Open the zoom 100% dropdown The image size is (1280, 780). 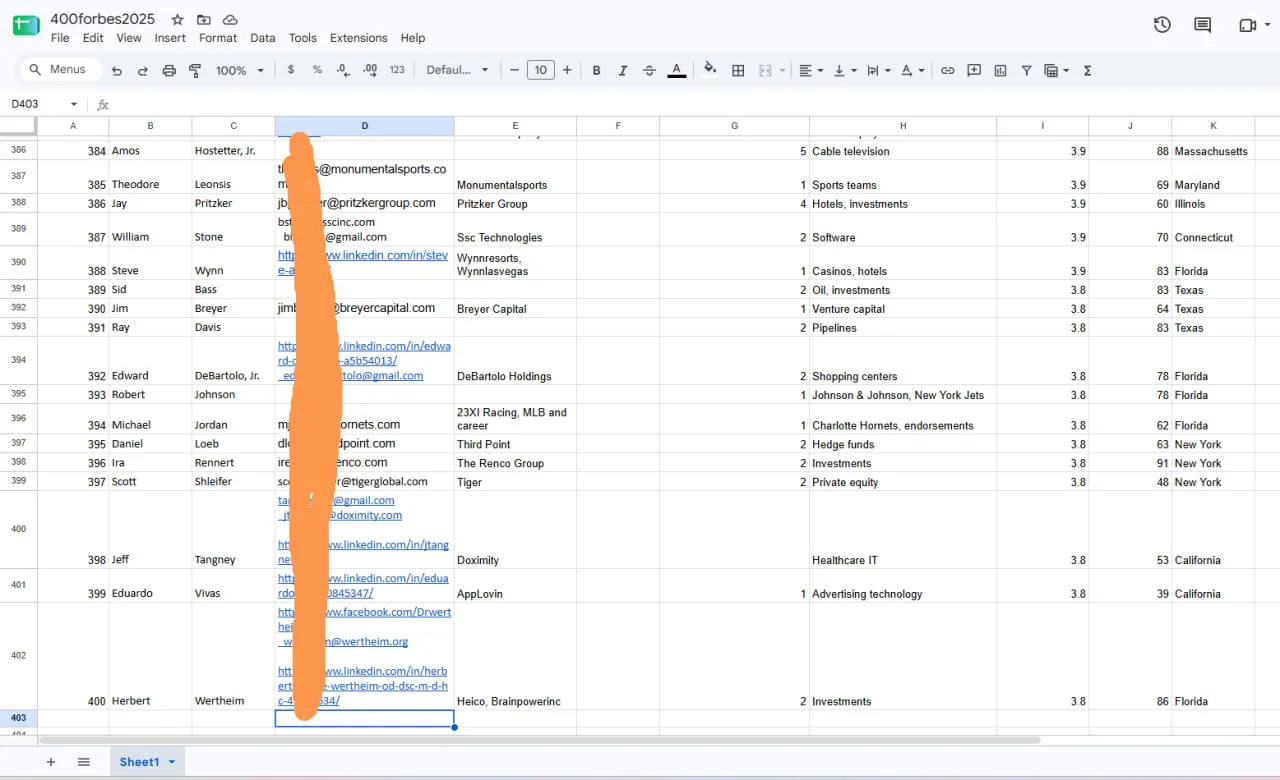pyautogui.click(x=240, y=70)
